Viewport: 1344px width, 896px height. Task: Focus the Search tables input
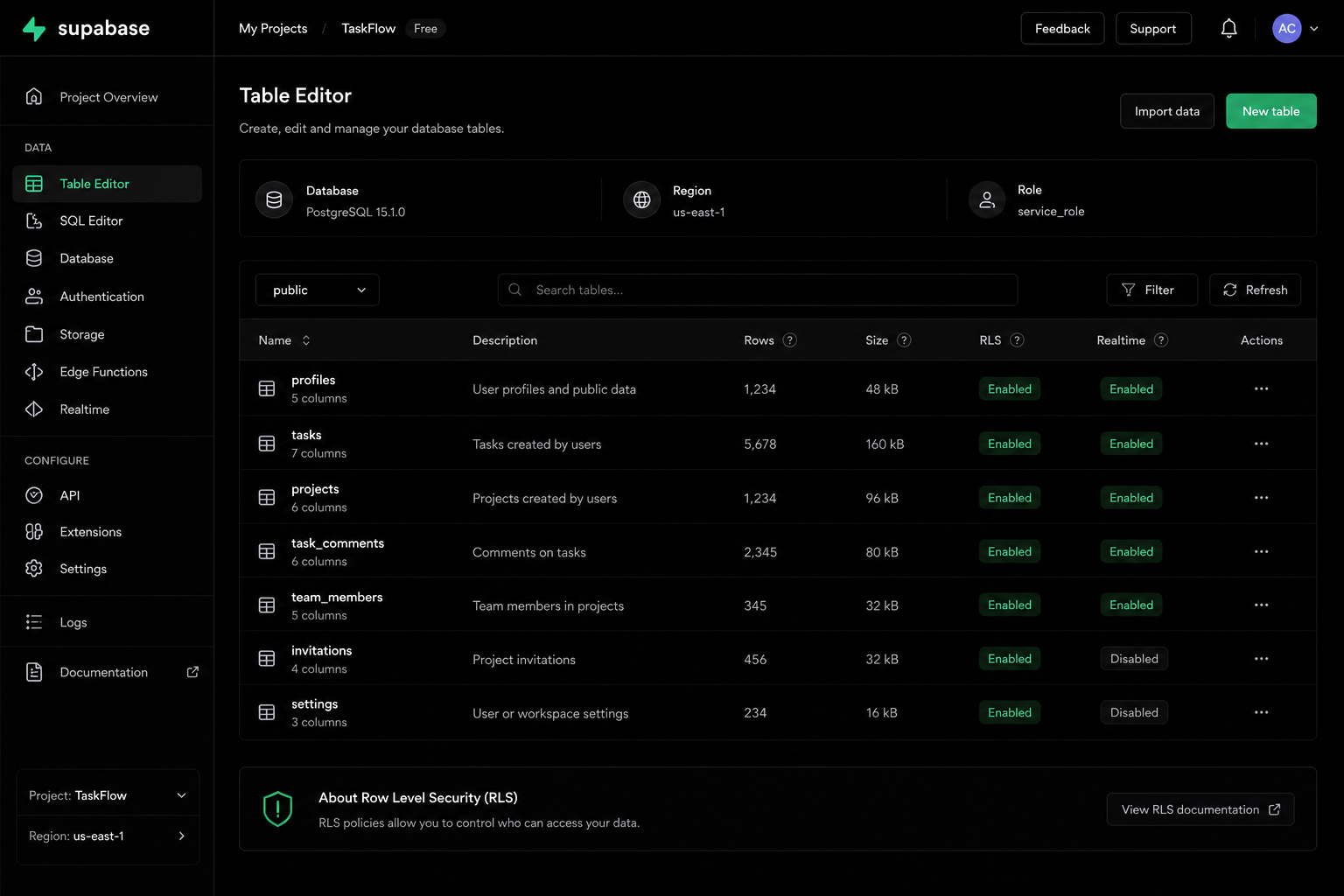(757, 290)
